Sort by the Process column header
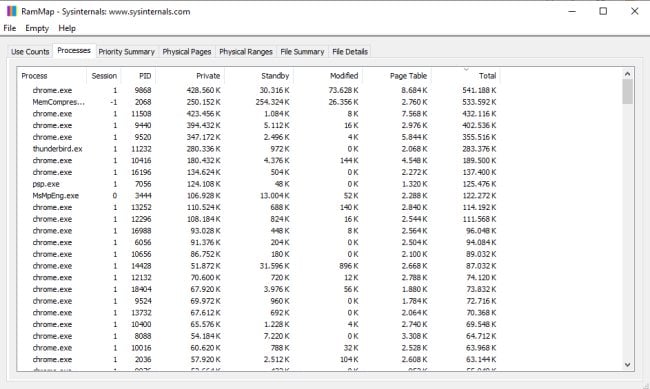Image resolution: width=650 pixels, height=389 pixels. 52,76
